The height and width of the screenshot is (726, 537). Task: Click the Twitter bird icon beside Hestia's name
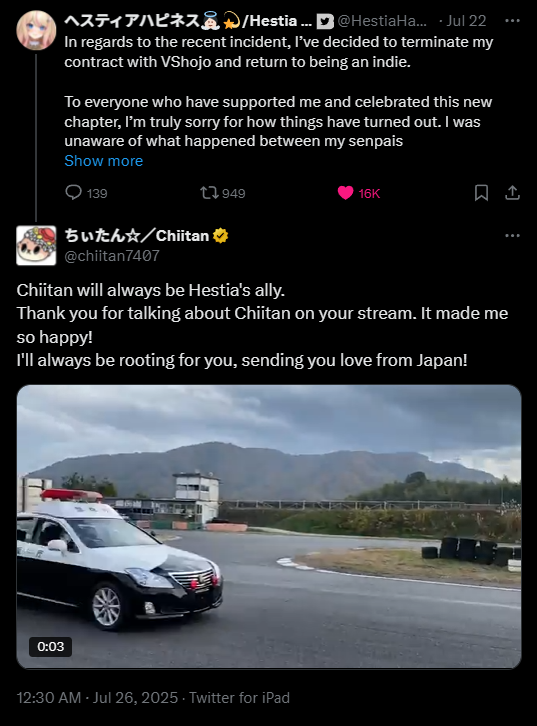325,21
